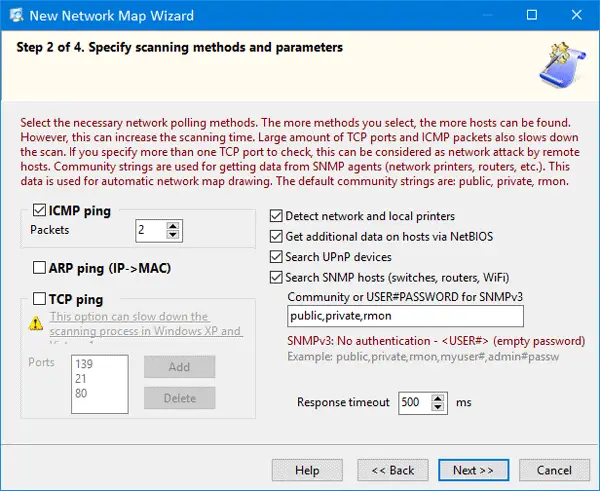Increase the ICMP Packets count

[174, 226]
